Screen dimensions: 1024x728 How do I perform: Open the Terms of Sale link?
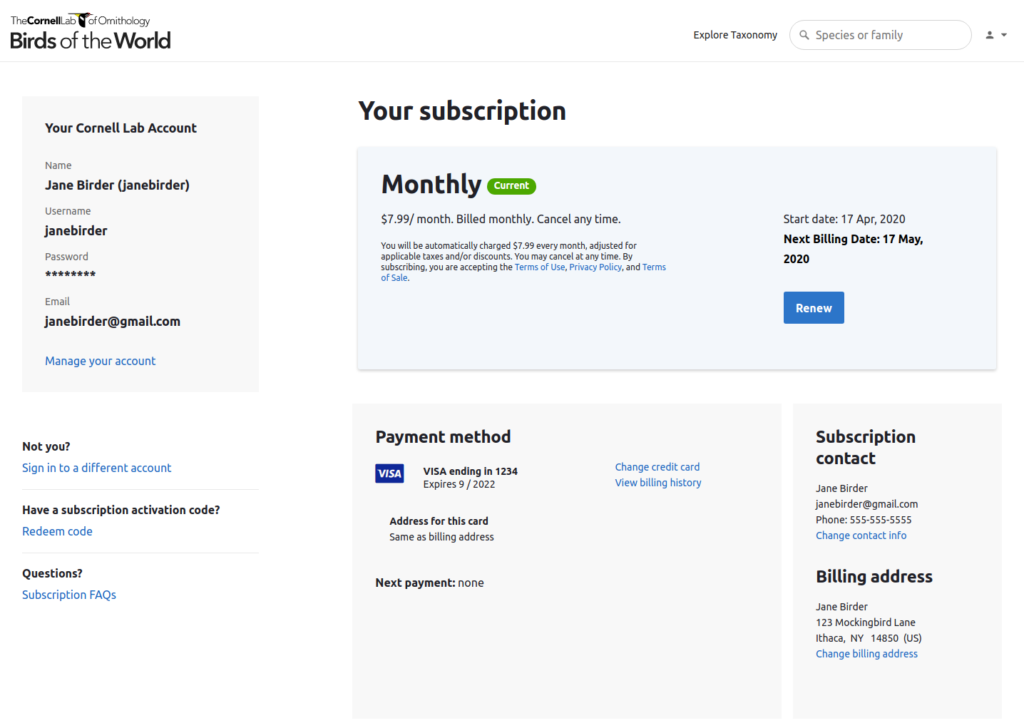pyautogui.click(x=654, y=267)
